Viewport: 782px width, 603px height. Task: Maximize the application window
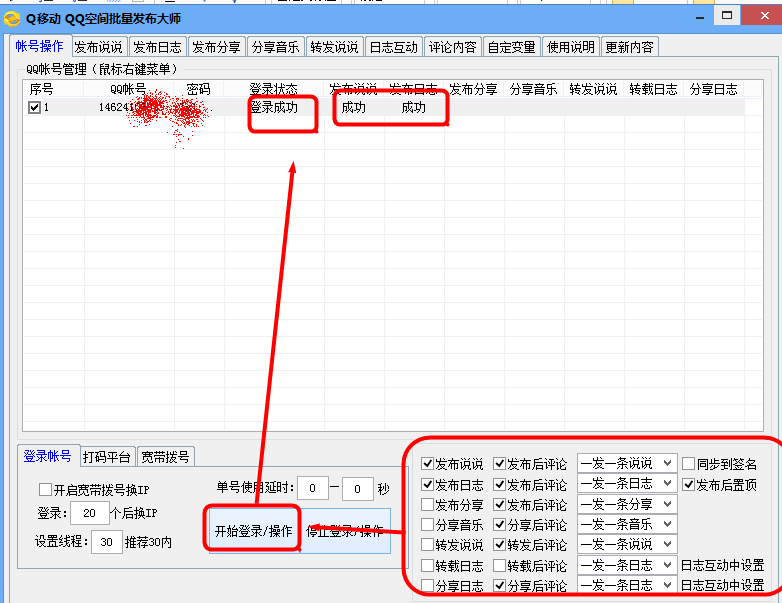point(727,15)
